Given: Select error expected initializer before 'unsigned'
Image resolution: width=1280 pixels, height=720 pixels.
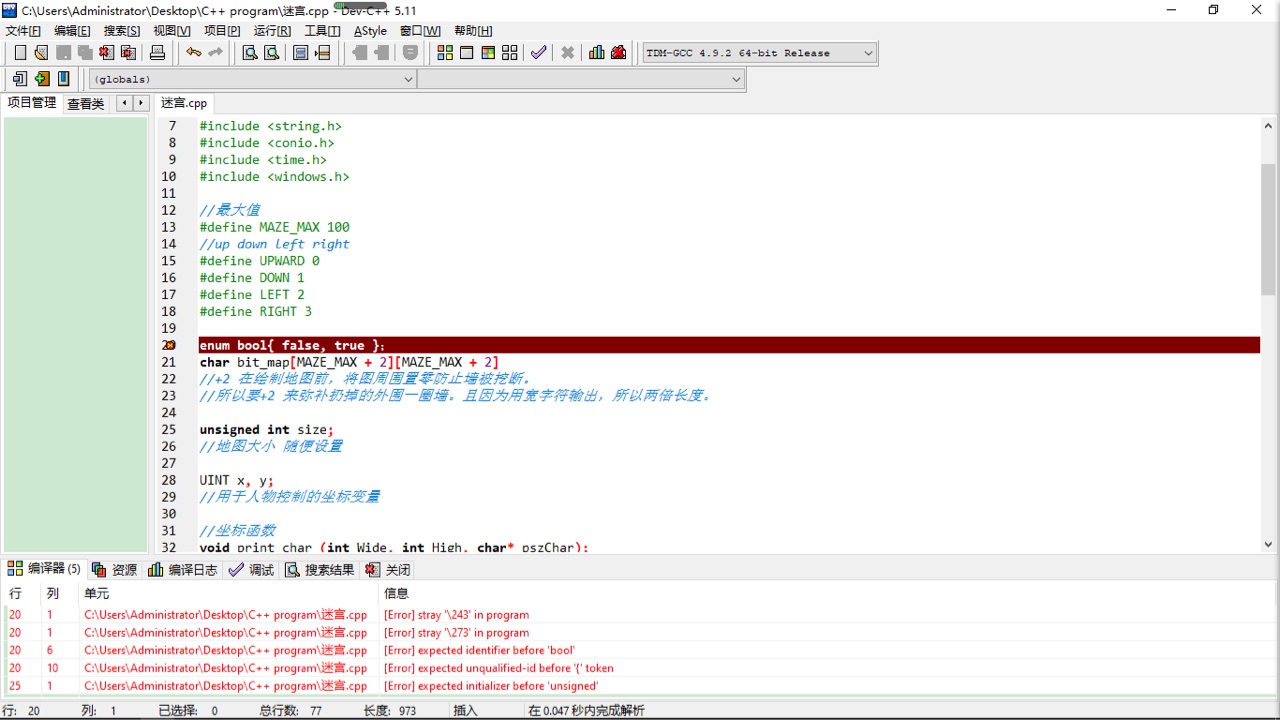Looking at the screenshot, I should click(640, 687).
